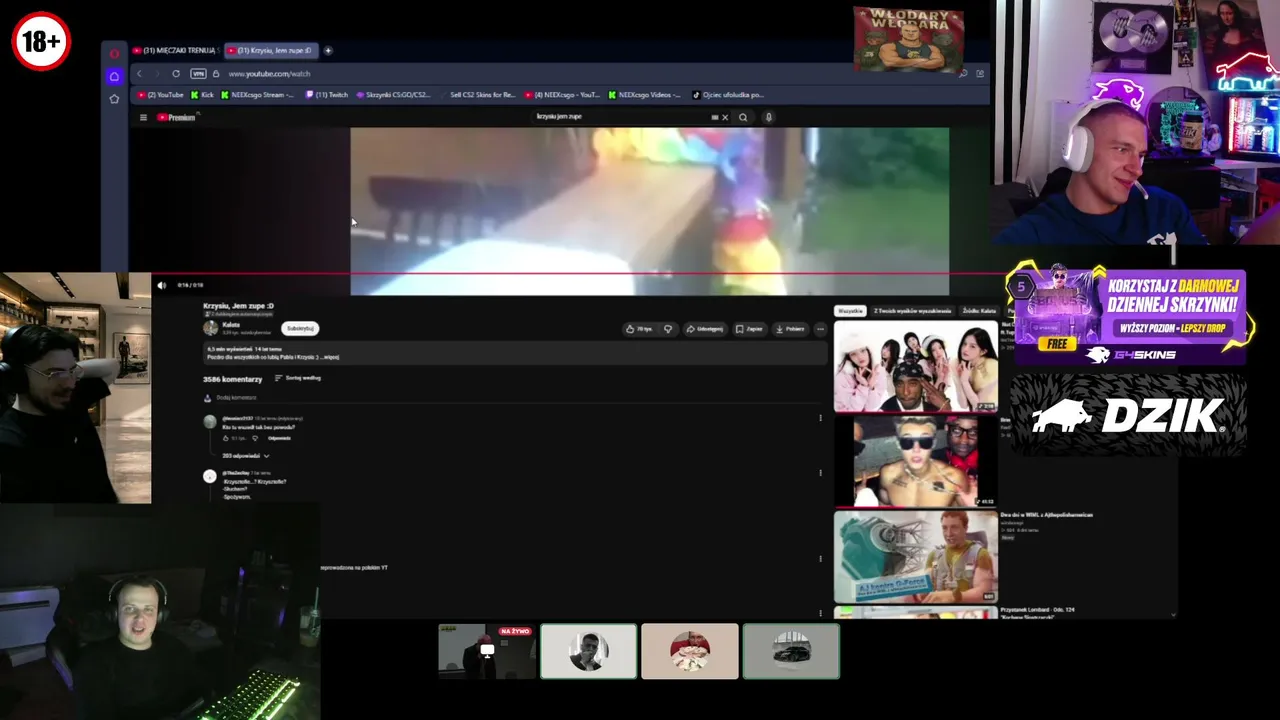Open the YouTube hamburger guide menu
The height and width of the screenshot is (720, 1280).
pos(143,118)
